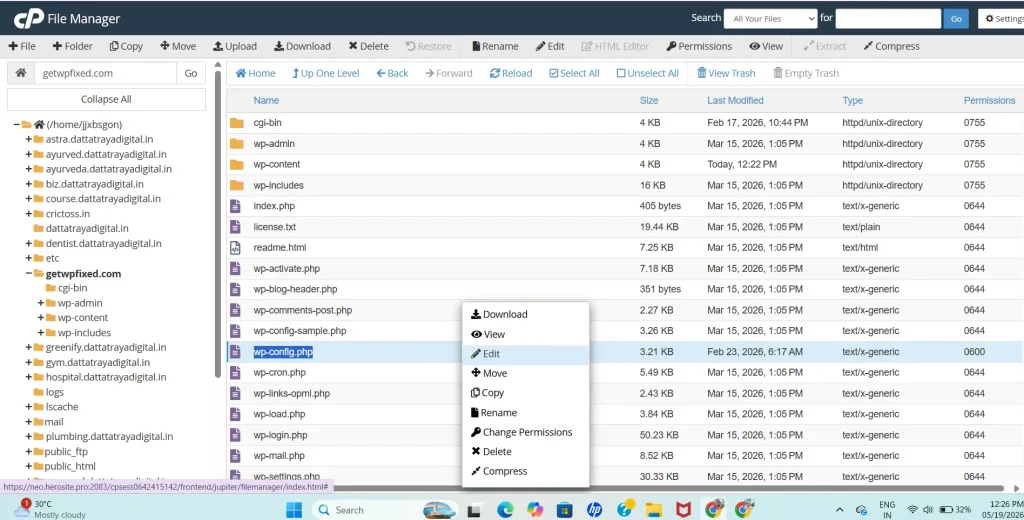Screen dimensions: 1024x520
Task: Go to Home in navigation bar
Action: point(255,73)
